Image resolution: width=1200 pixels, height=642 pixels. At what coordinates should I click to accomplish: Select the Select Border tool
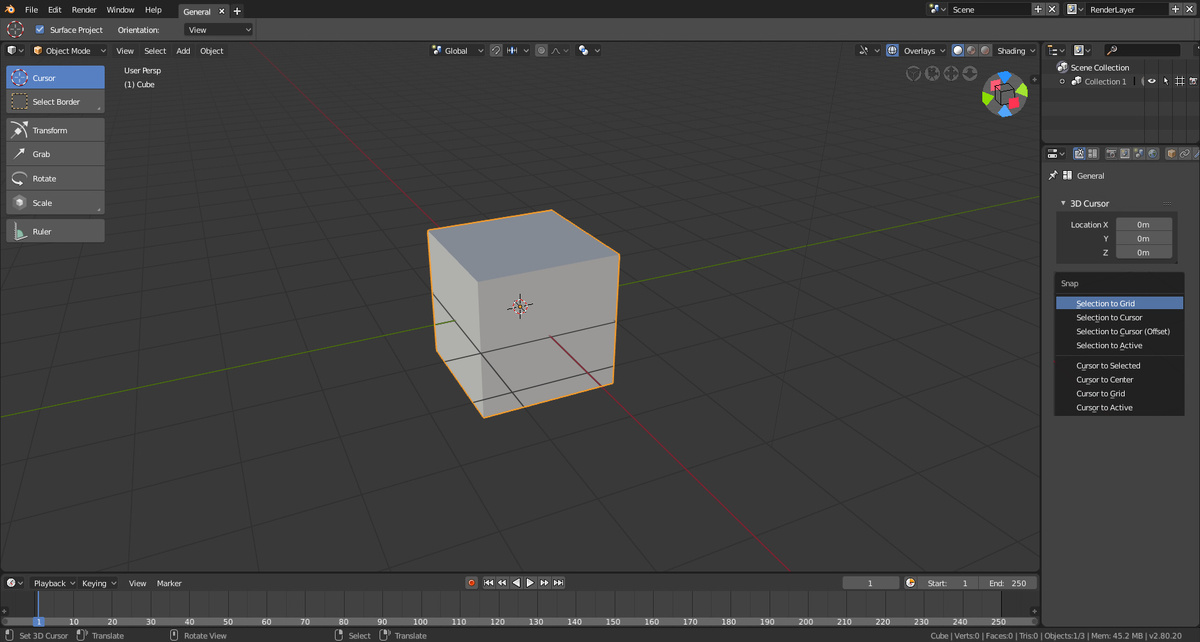pyautogui.click(x=55, y=101)
